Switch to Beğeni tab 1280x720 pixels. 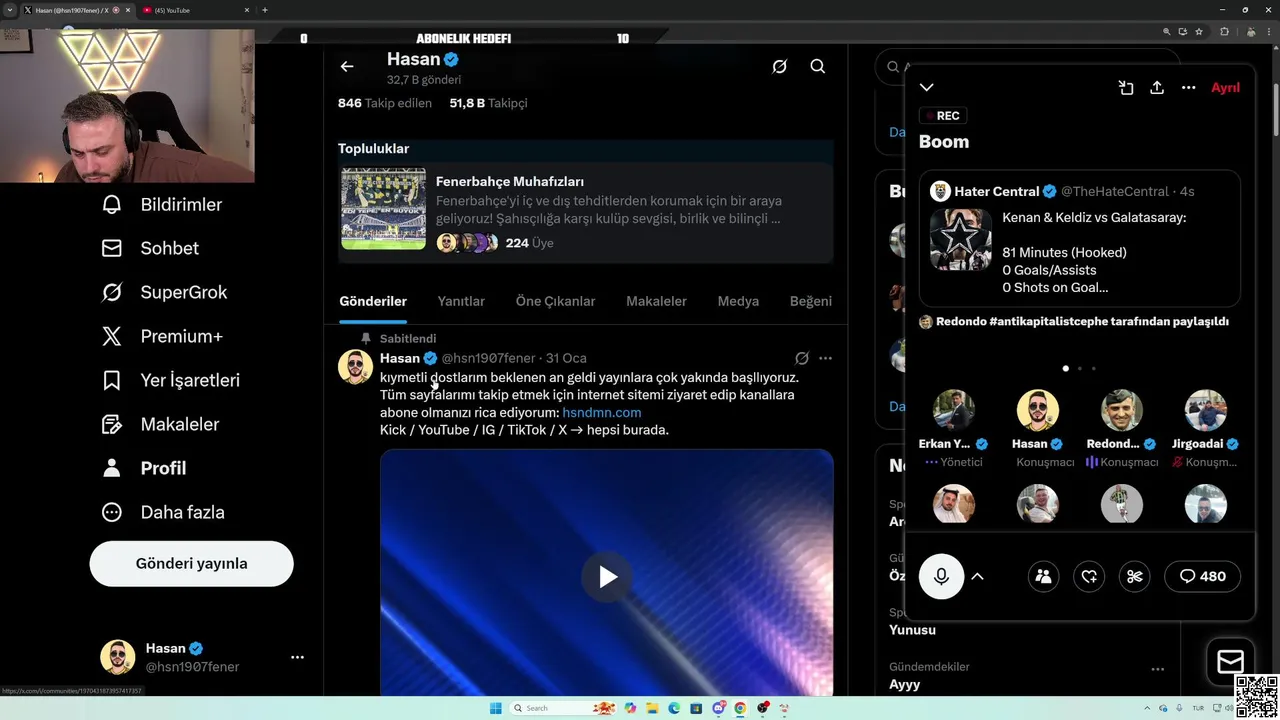[811, 301]
